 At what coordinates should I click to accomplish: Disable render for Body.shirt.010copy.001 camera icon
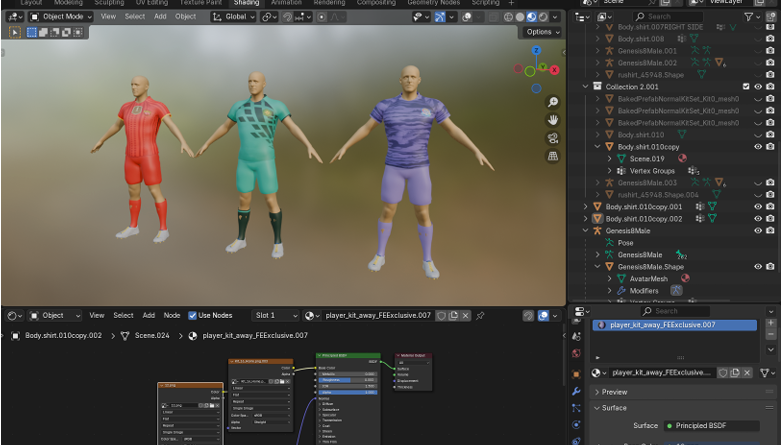tap(770, 206)
